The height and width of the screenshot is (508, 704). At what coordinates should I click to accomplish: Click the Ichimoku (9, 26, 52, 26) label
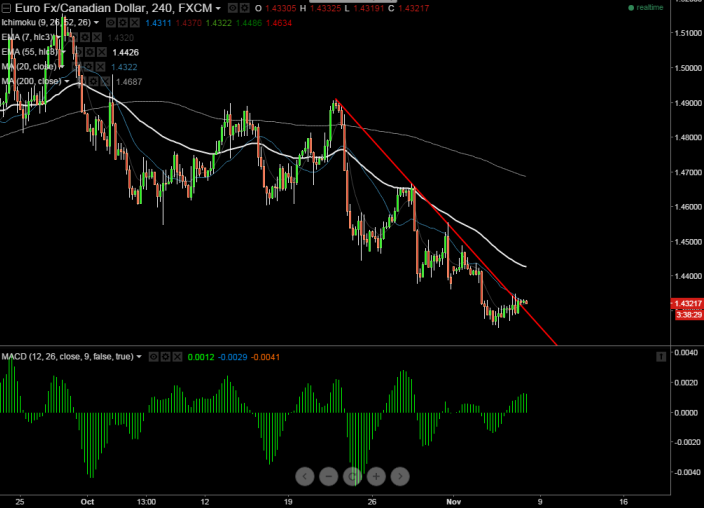tap(46, 22)
